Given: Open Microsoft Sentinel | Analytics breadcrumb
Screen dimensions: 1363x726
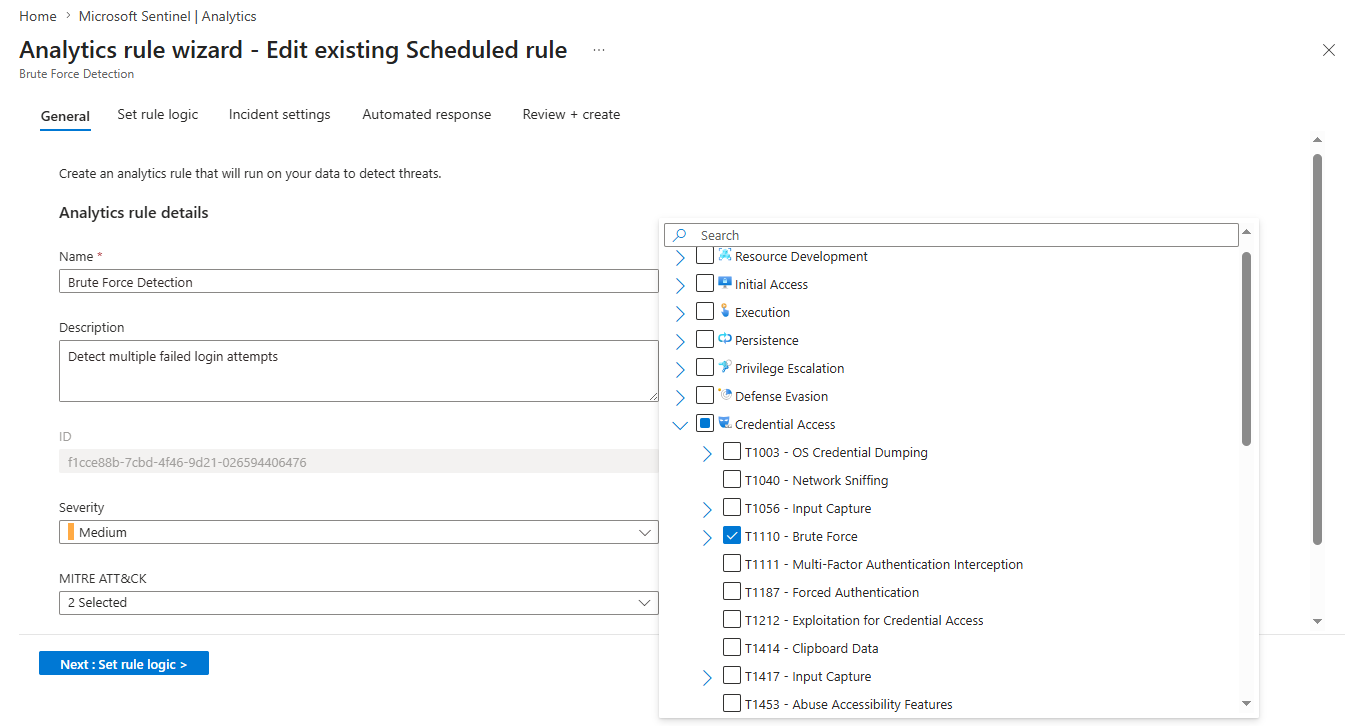Looking at the screenshot, I should tap(167, 16).
